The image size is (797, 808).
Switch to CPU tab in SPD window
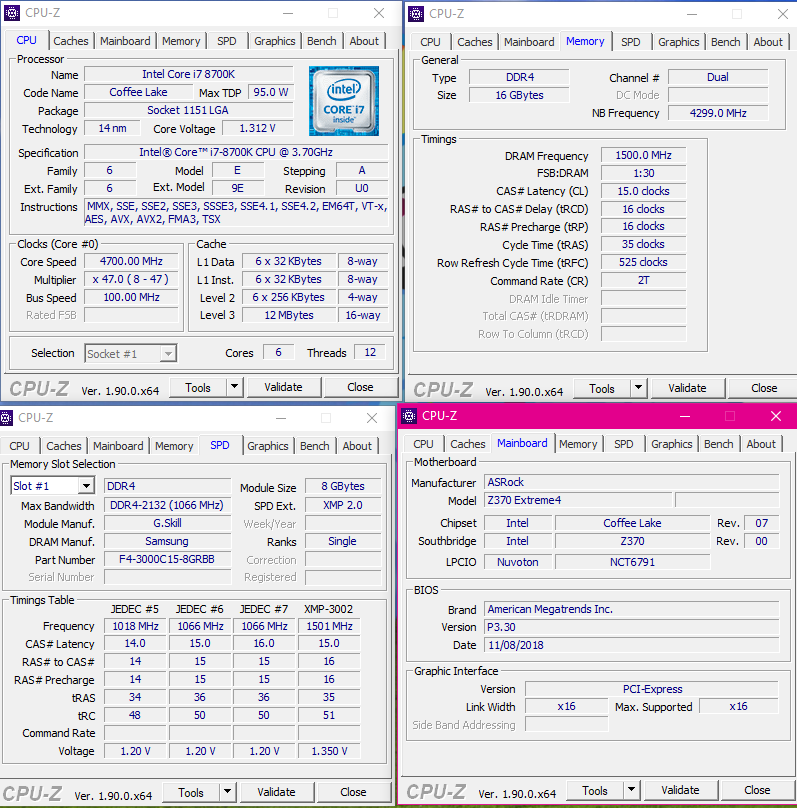20,446
